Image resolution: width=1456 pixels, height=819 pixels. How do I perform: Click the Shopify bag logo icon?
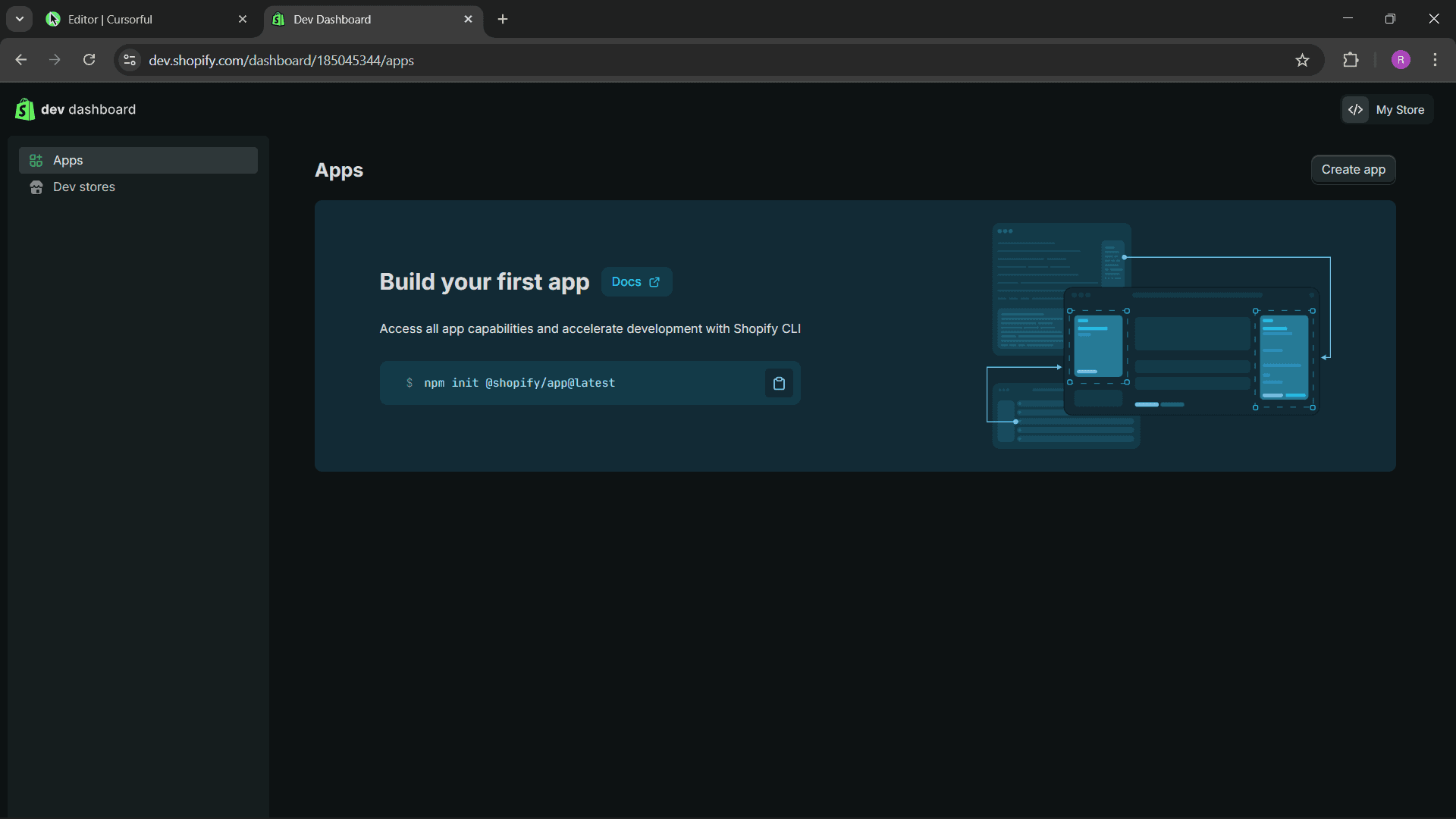(x=24, y=109)
